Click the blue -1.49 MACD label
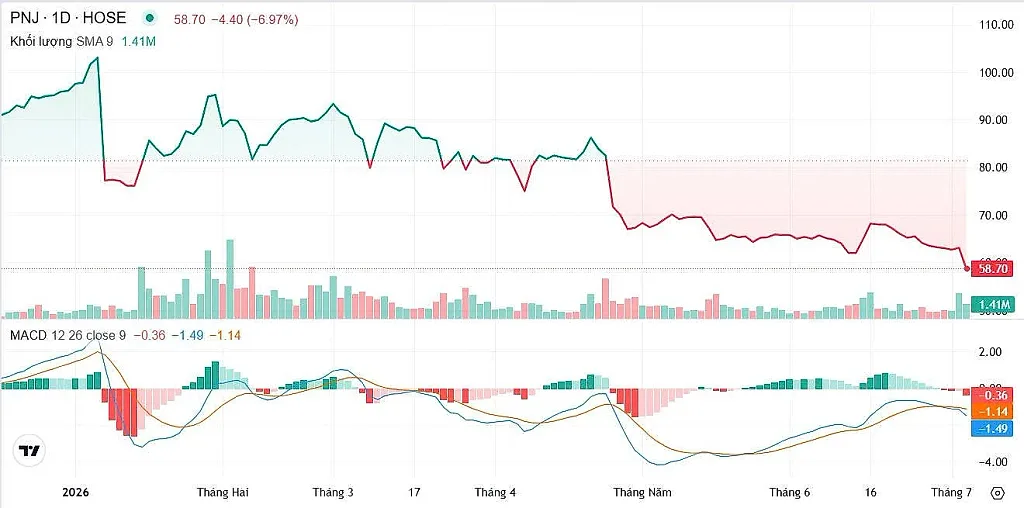This screenshot has width=1024, height=508. [x=991, y=428]
